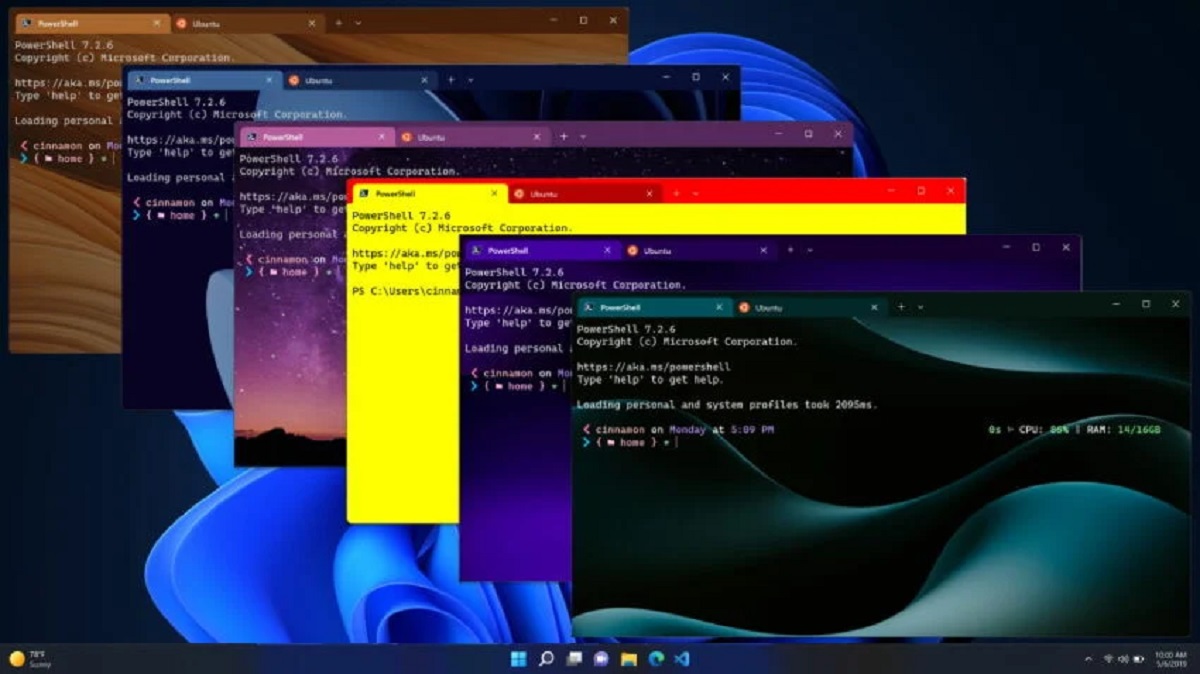
Task: Maximize the teal terminal window
Action: (x=1146, y=305)
